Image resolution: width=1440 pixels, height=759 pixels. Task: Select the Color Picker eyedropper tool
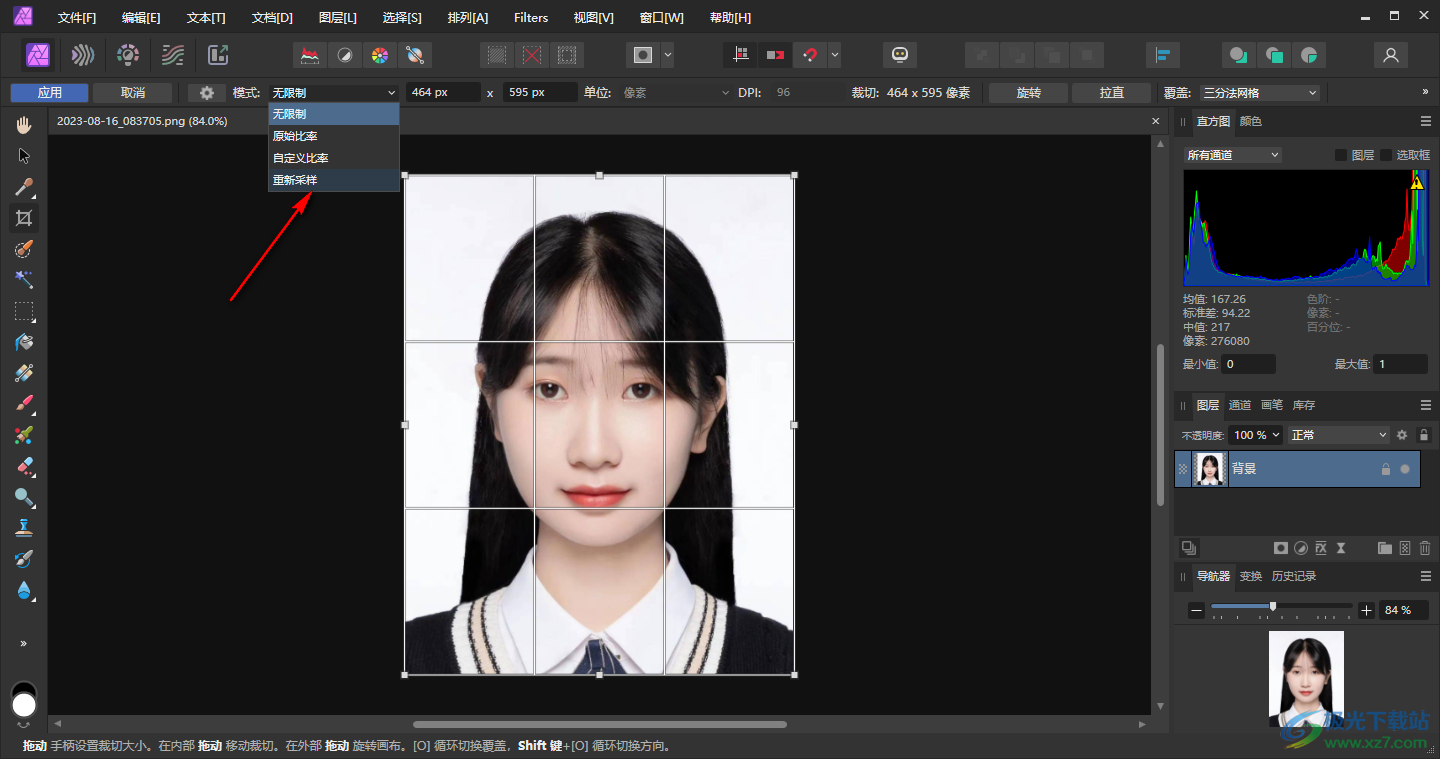24,187
